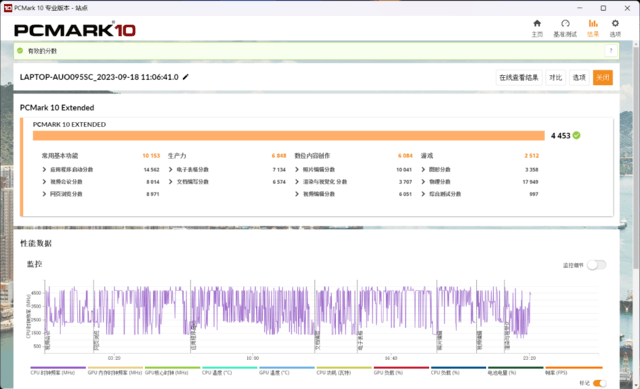This screenshot has width=640, height=389.
Task: Click the 选项 button in result header
Action: (579, 78)
